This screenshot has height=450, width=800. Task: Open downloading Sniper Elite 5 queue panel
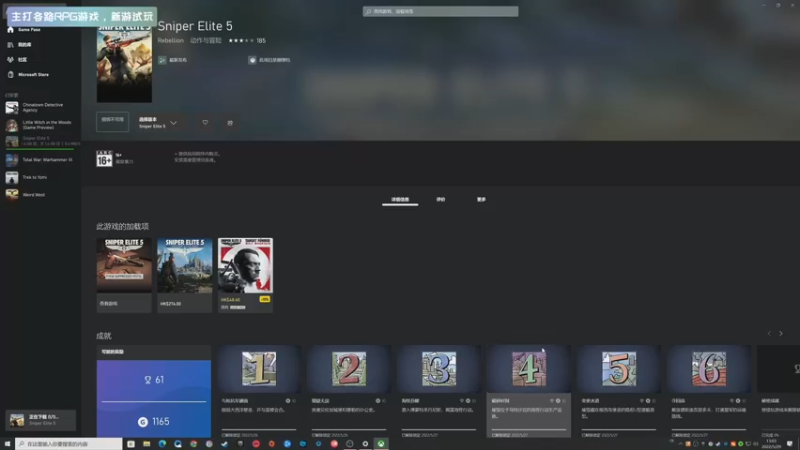pos(41,420)
